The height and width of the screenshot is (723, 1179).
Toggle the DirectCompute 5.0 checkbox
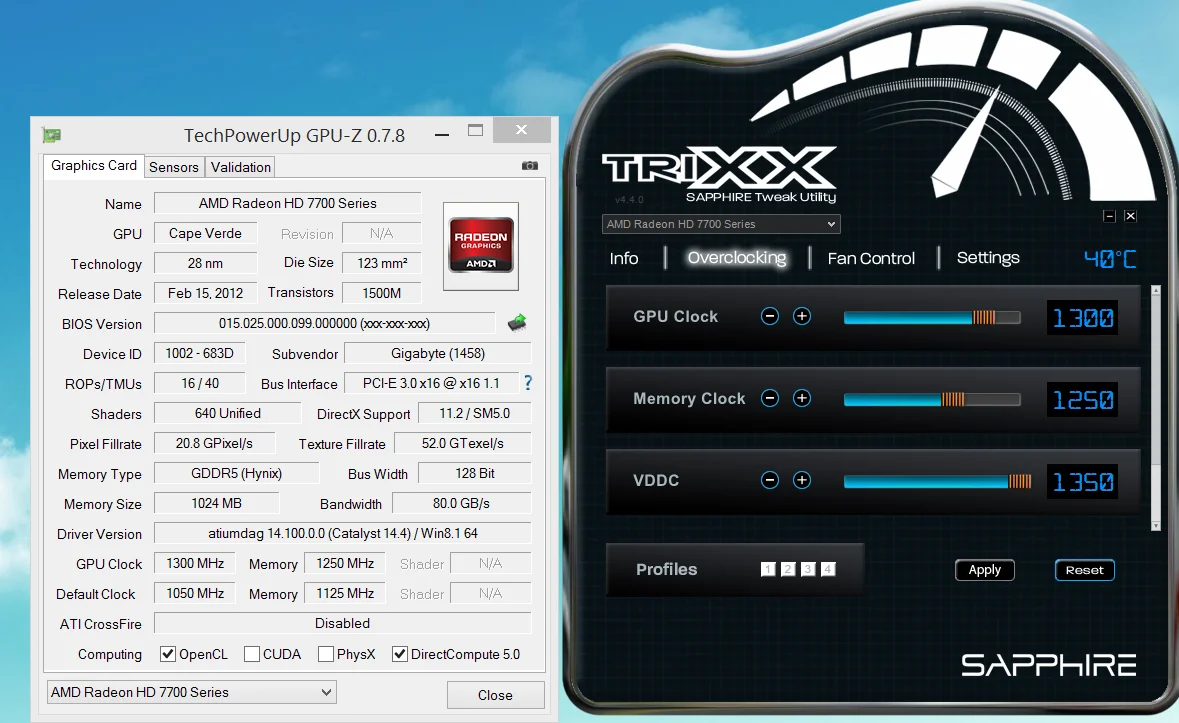point(400,655)
